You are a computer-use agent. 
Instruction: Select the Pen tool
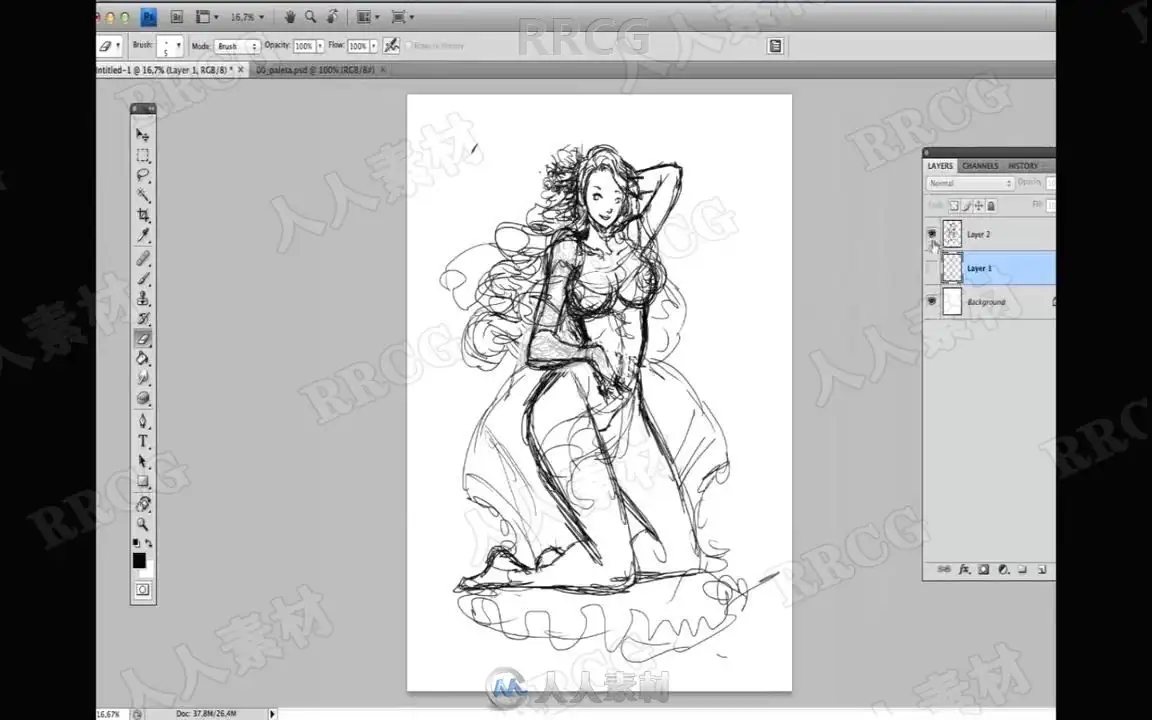(x=143, y=421)
